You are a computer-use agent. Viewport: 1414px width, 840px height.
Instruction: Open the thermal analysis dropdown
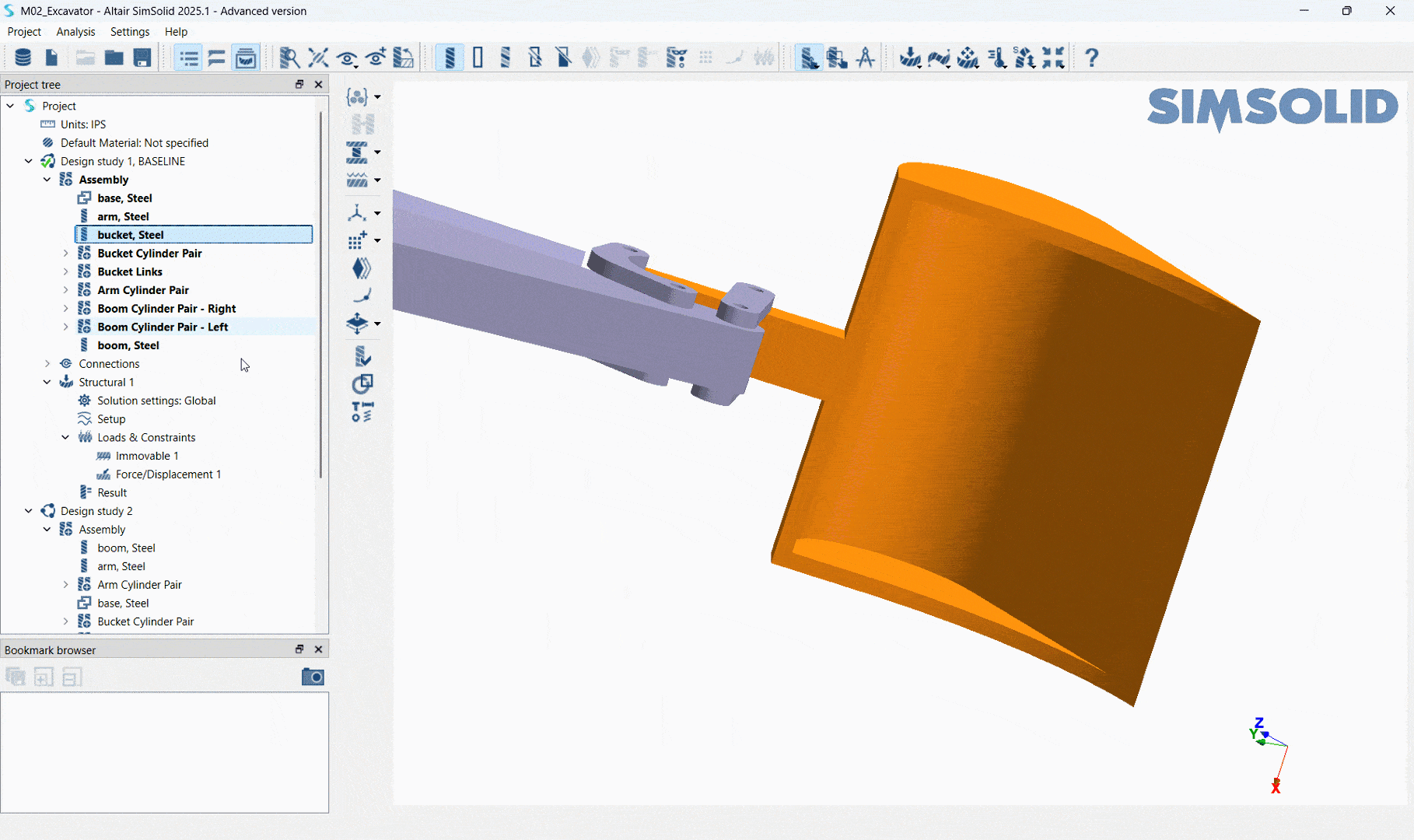pos(997,58)
